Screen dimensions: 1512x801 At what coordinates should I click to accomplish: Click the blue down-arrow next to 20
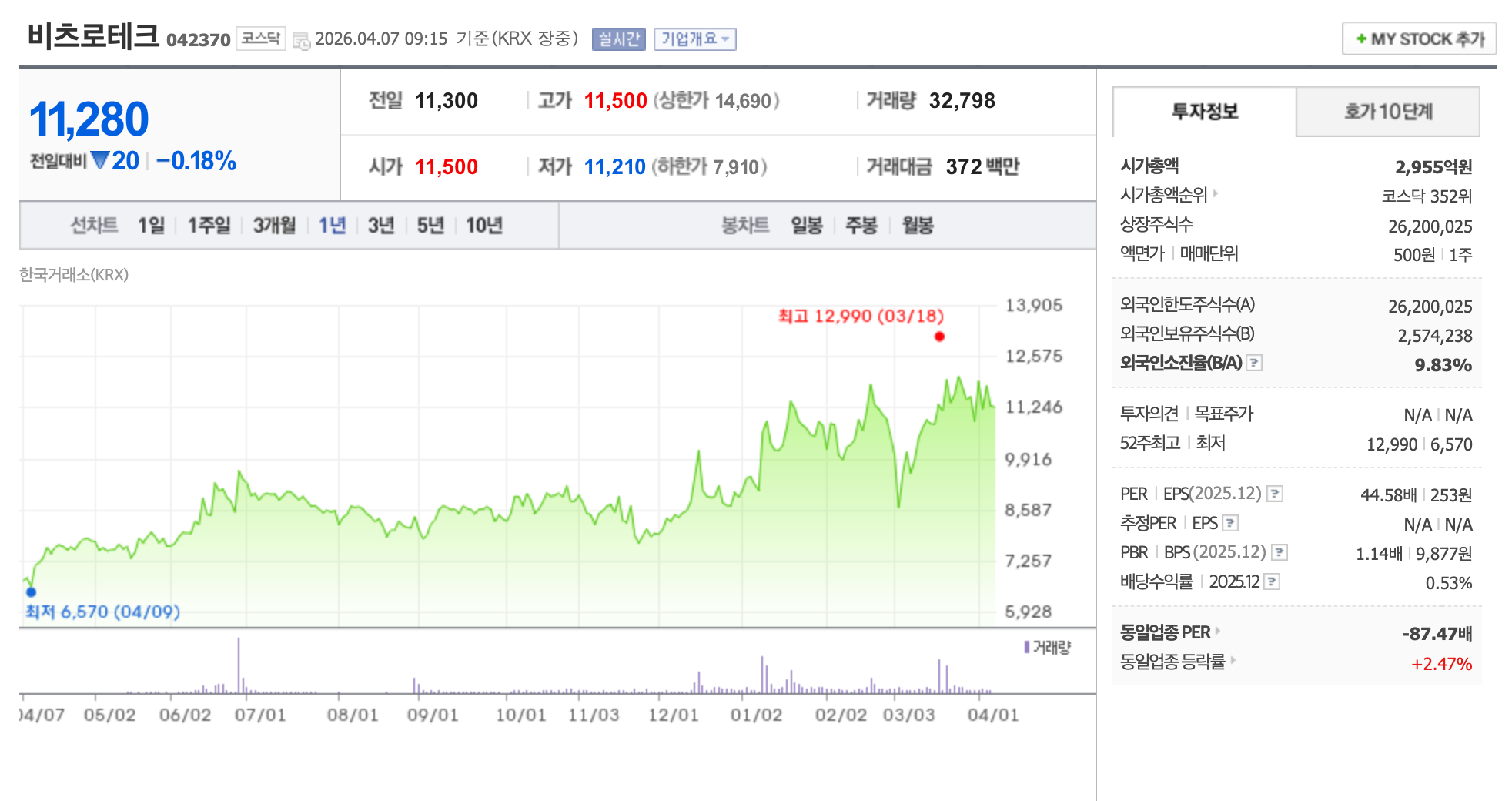point(99,160)
